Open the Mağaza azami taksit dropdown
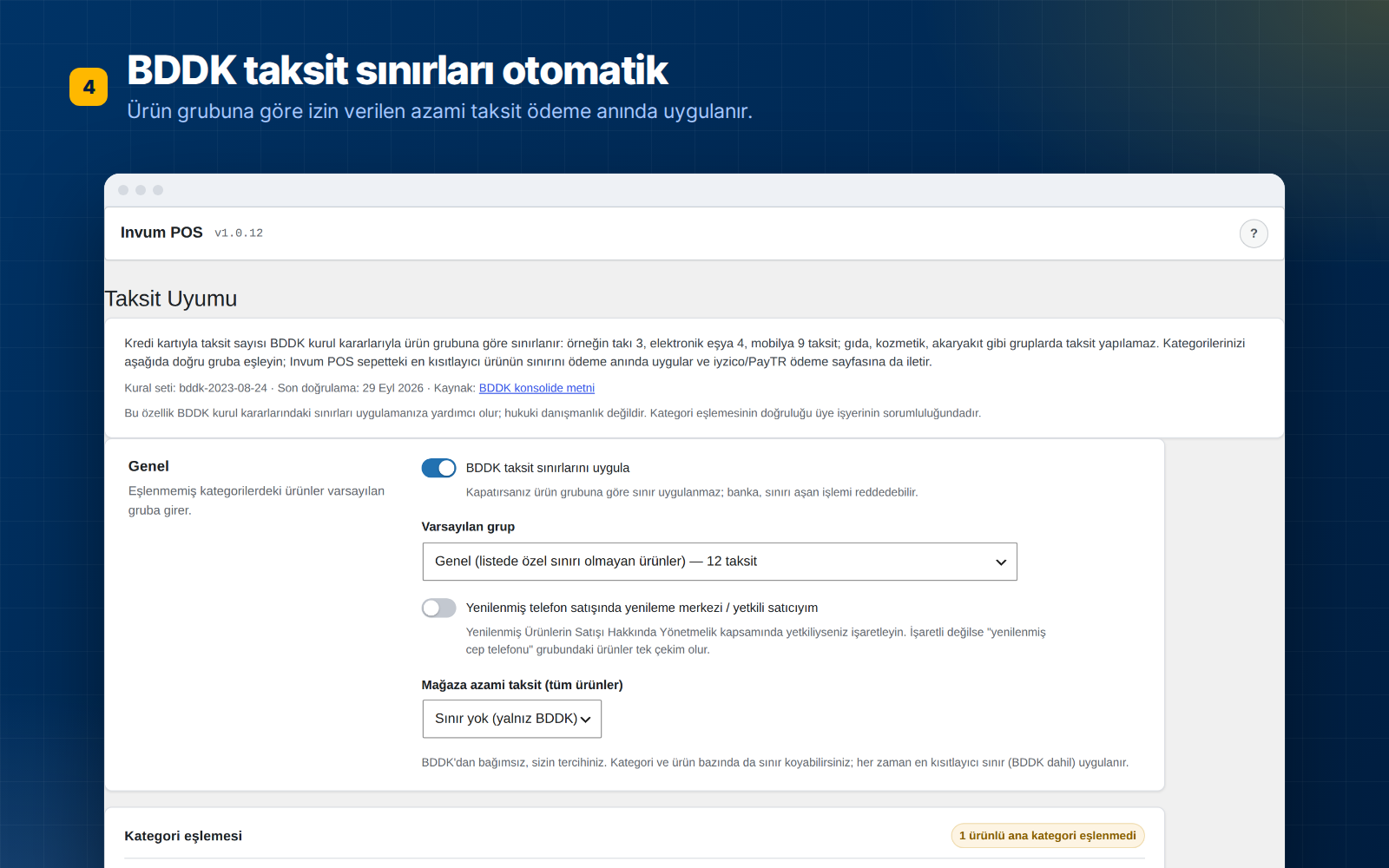 tap(512, 719)
